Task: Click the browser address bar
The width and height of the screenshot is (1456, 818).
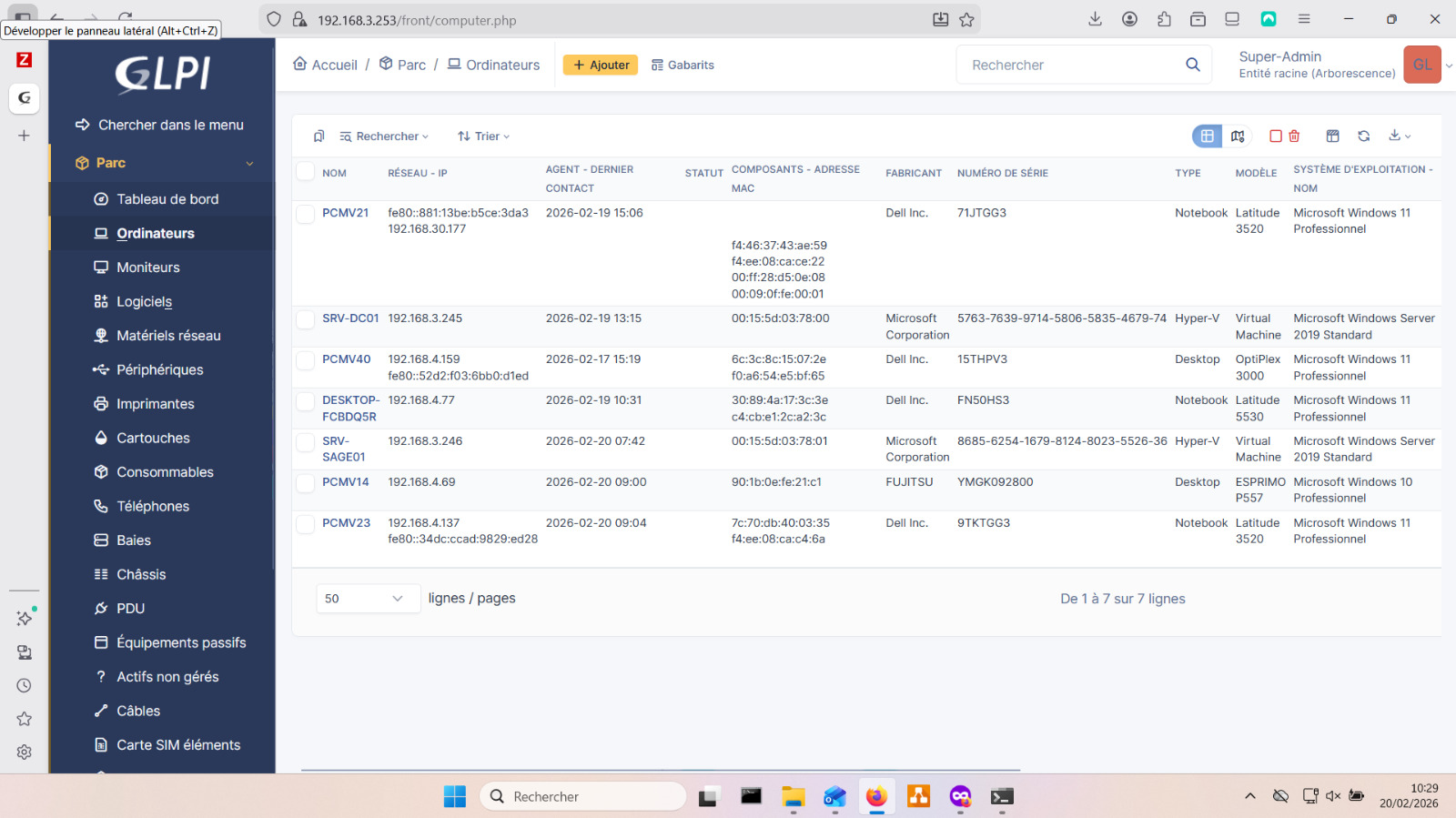Action: [619, 20]
